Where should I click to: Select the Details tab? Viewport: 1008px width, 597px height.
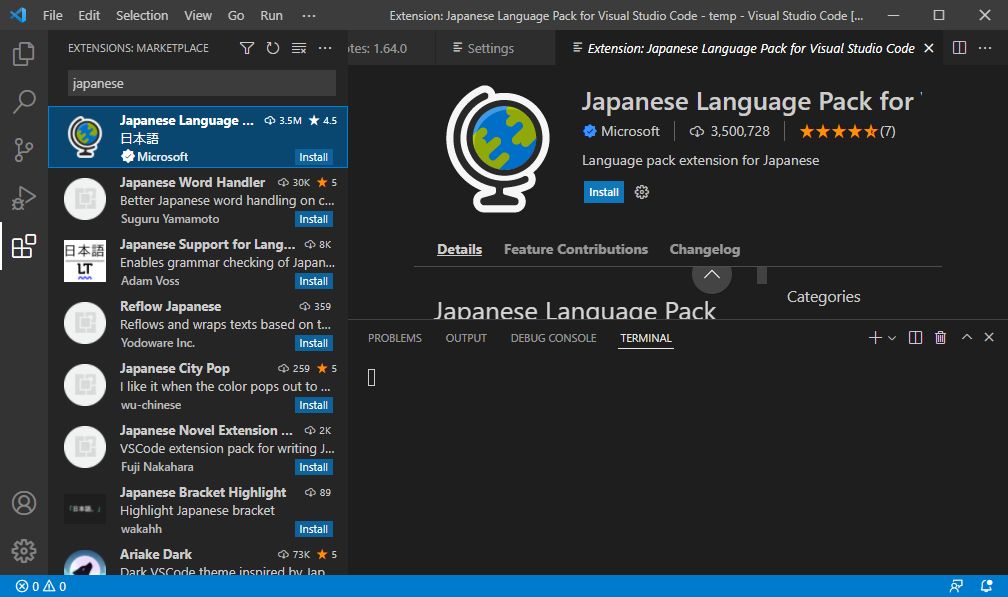(x=459, y=249)
